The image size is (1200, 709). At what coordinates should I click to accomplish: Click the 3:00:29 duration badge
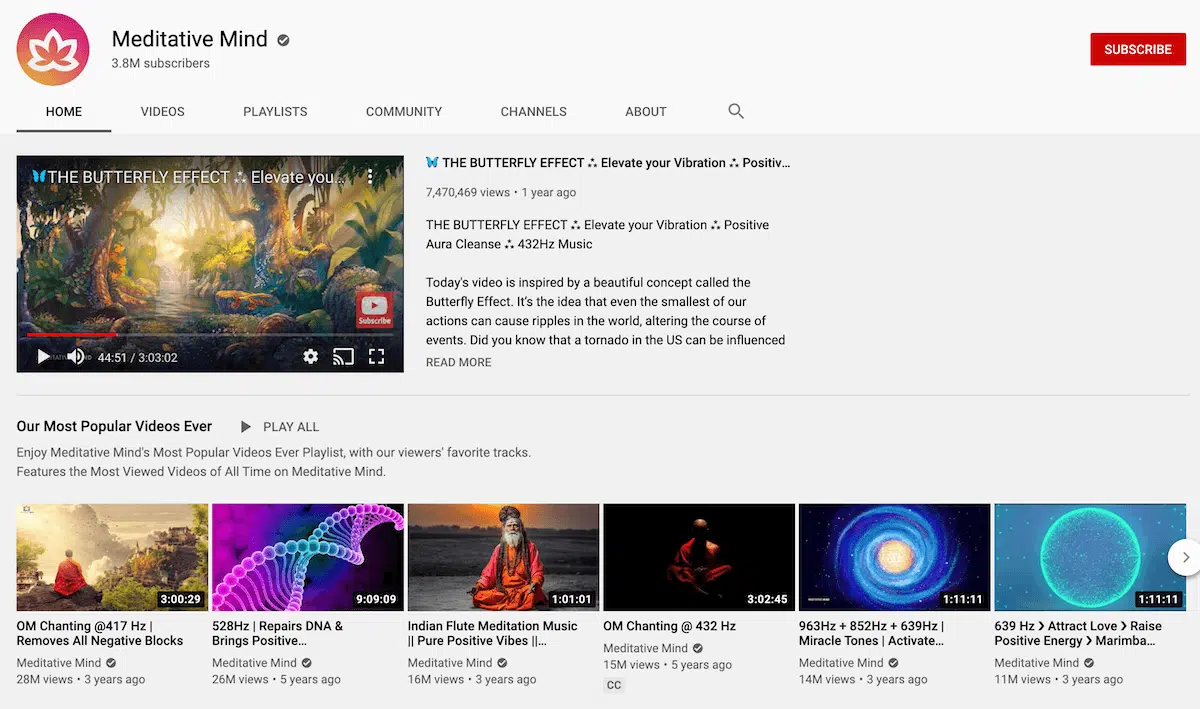click(x=180, y=599)
